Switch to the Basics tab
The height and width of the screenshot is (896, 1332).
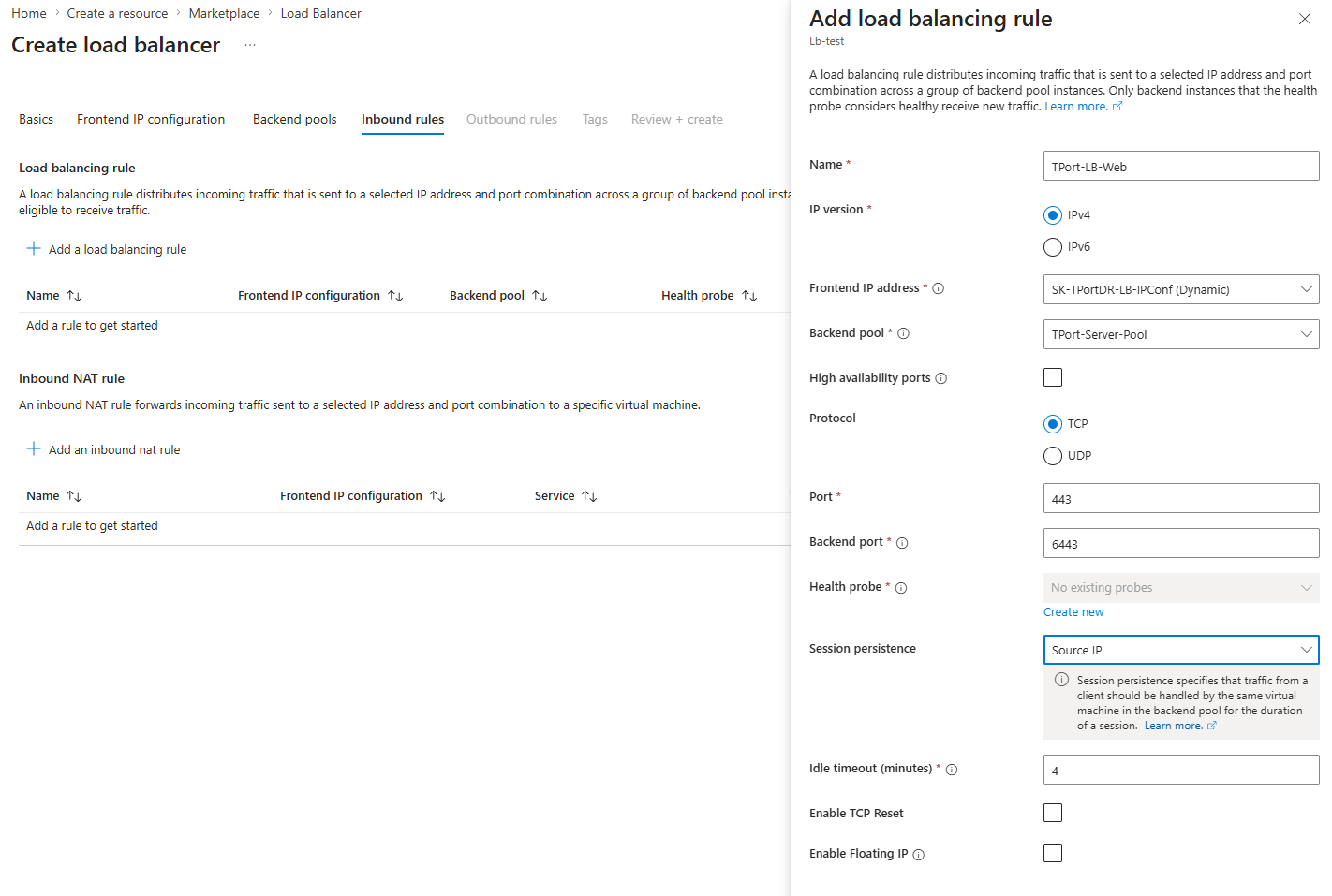click(36, 119)
